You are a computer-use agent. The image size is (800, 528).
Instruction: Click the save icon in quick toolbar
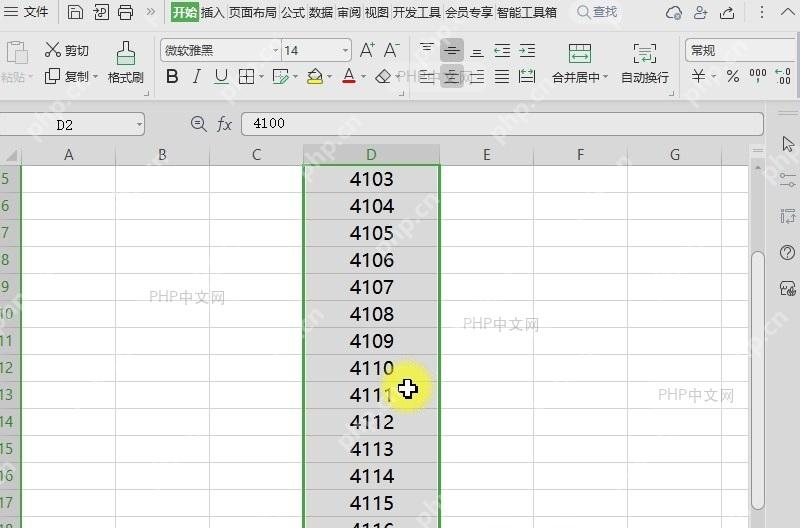click(x=75, y=12)
